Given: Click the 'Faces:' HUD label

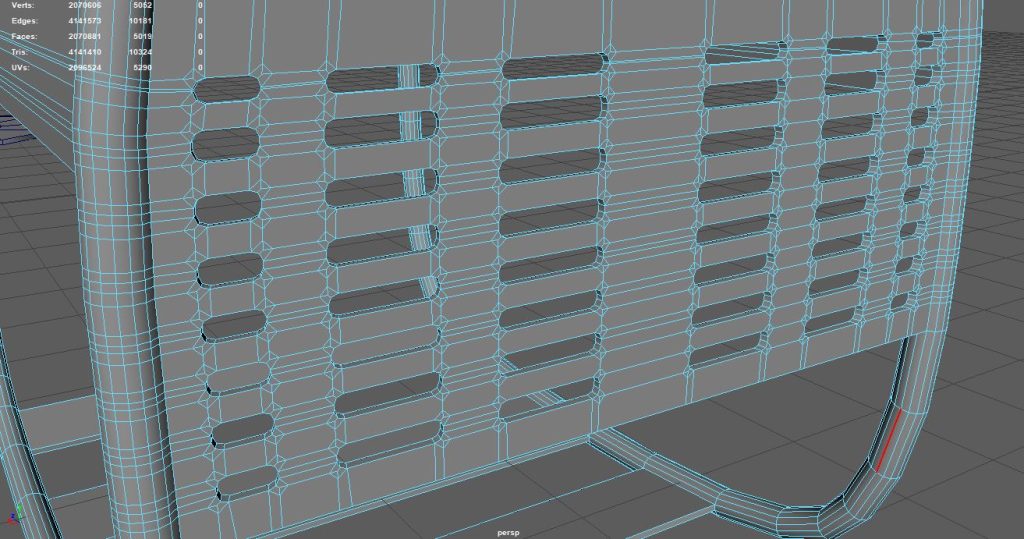Looking at the screenshot, I should point(24,37).
